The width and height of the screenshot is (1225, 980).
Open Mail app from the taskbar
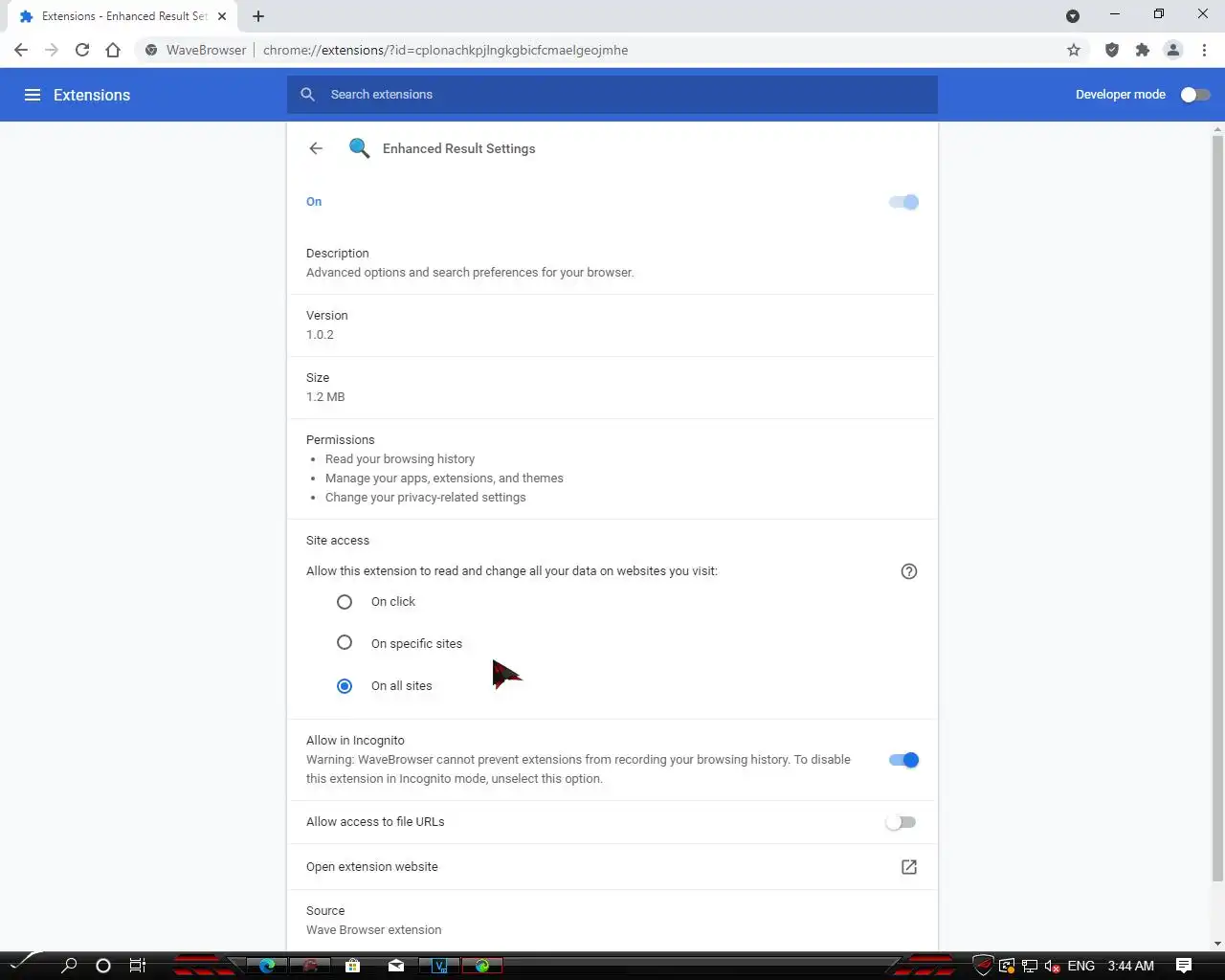click(x=396, y=966)
